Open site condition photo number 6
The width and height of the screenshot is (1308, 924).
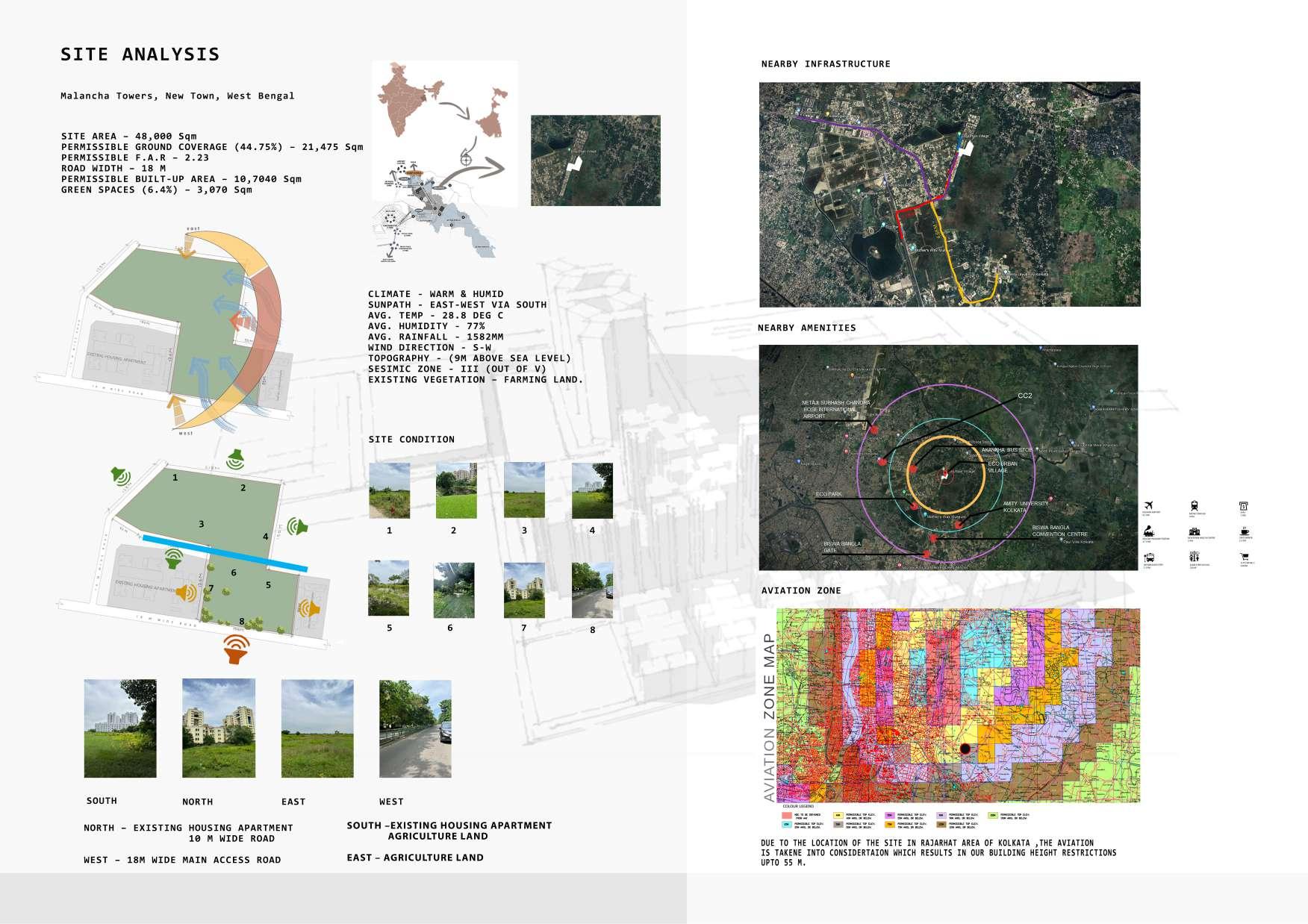tap(454, 590)
